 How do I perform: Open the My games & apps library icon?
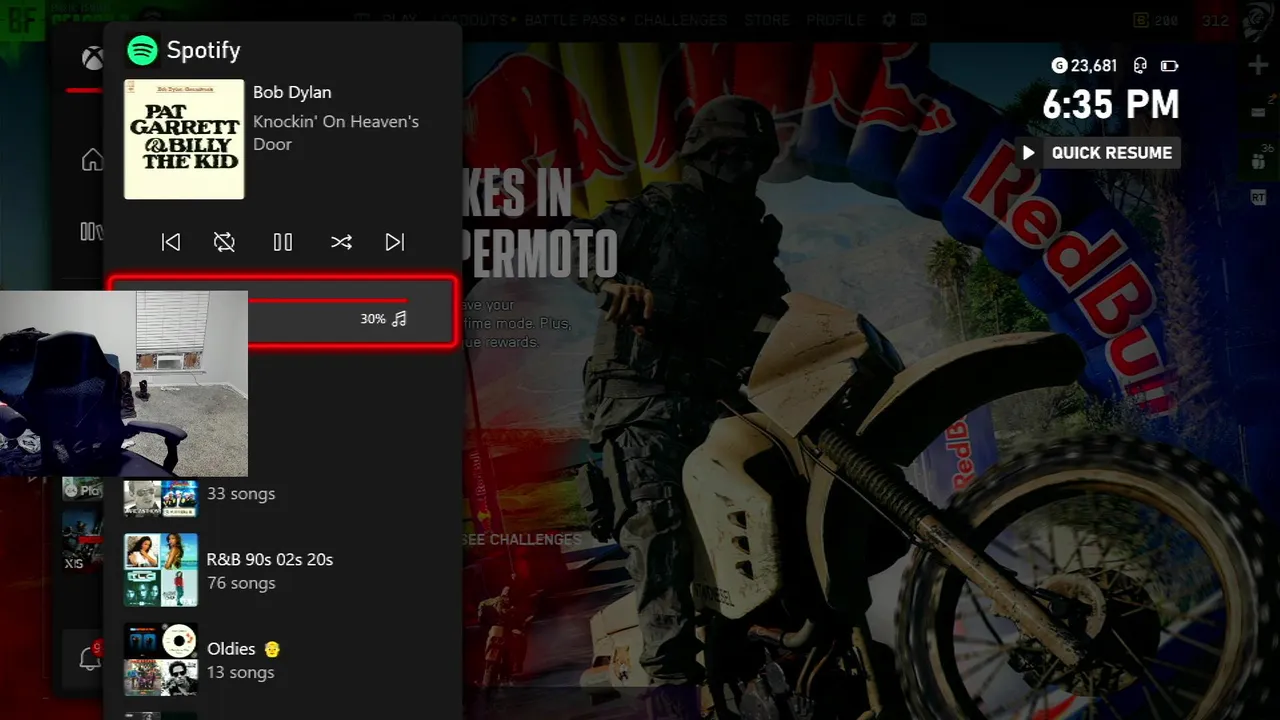click(91, 232)
